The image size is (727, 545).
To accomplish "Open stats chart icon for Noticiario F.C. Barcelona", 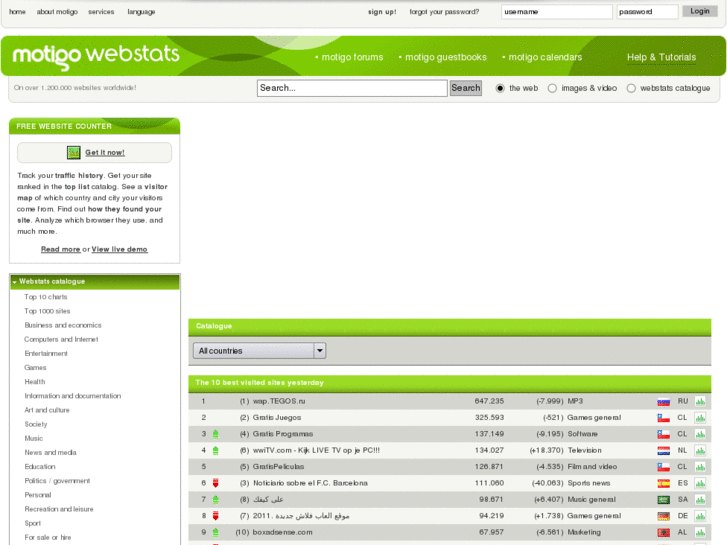I will [x=700, y=483].
